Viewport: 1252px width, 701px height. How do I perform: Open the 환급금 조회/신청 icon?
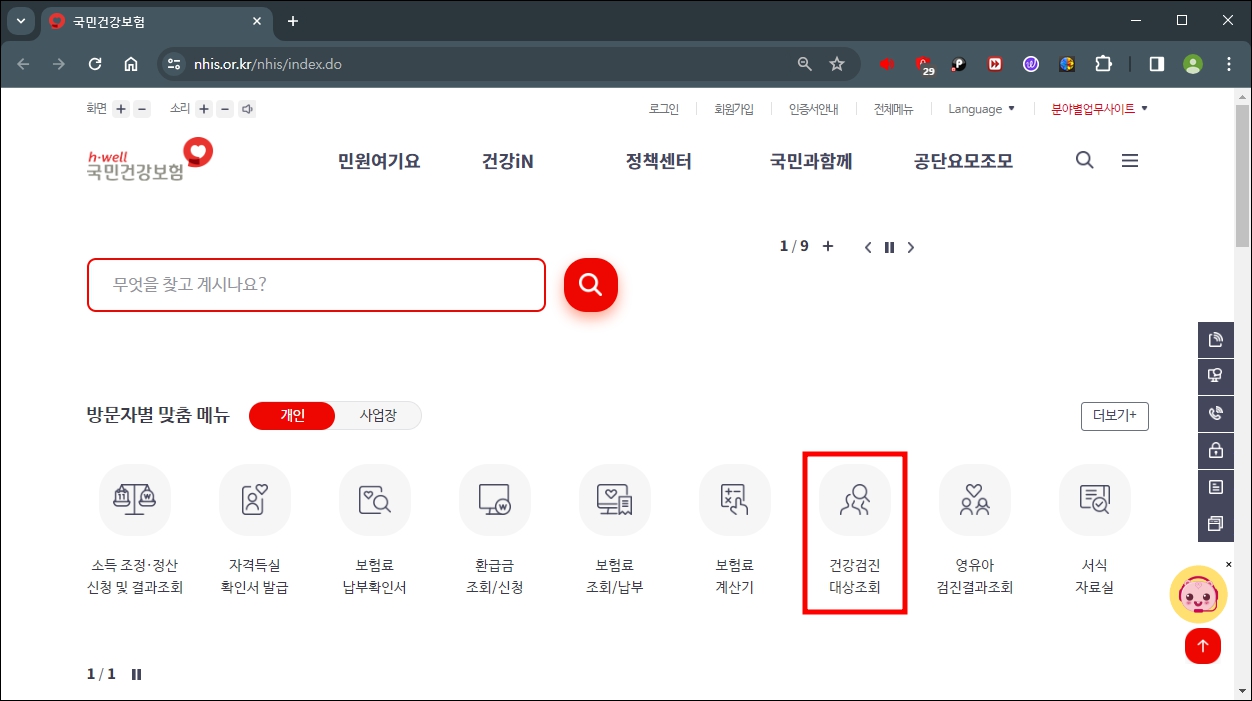tap(495, 500)
